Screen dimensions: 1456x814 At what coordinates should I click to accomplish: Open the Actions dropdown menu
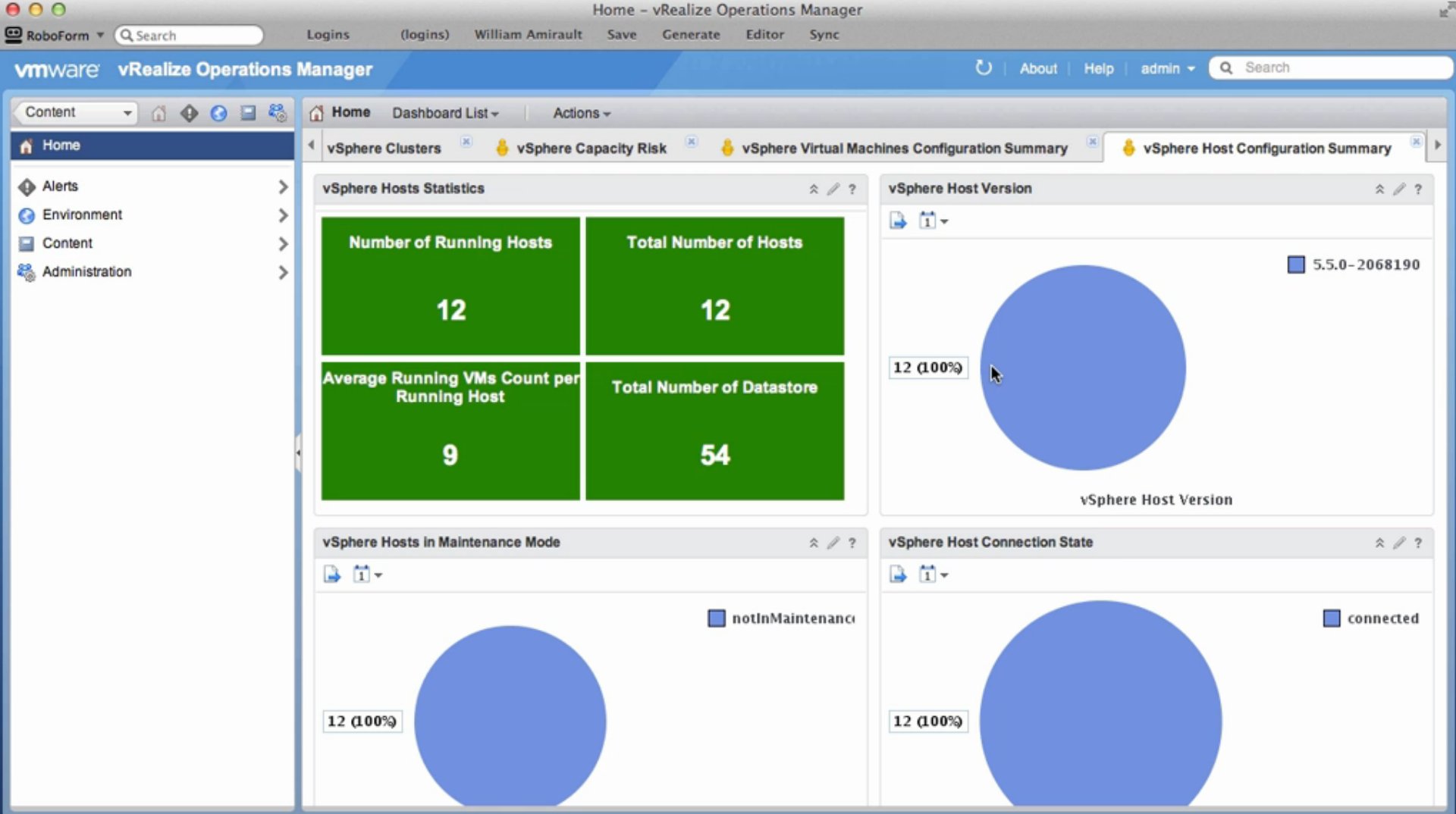580,113
